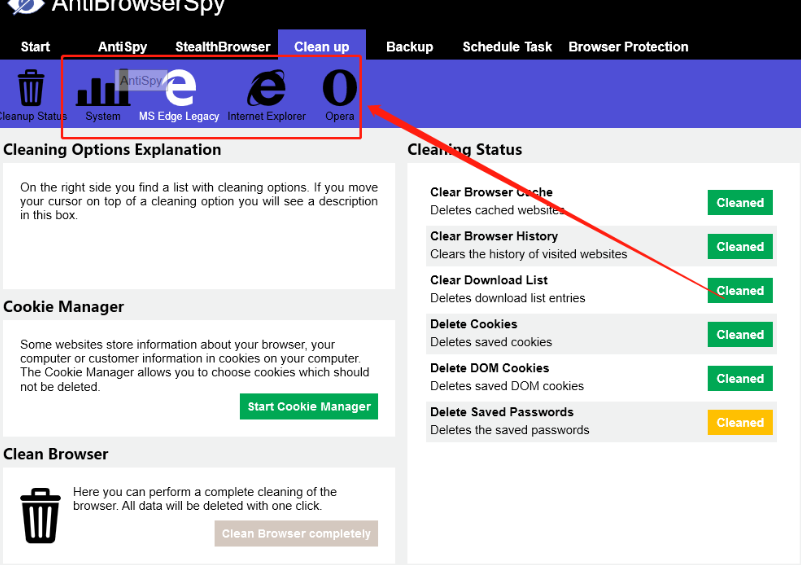This screenshot has height=565, width=801.
Task: Click Cleaned button for Clear Browser History
Action: tap(740, 247)
